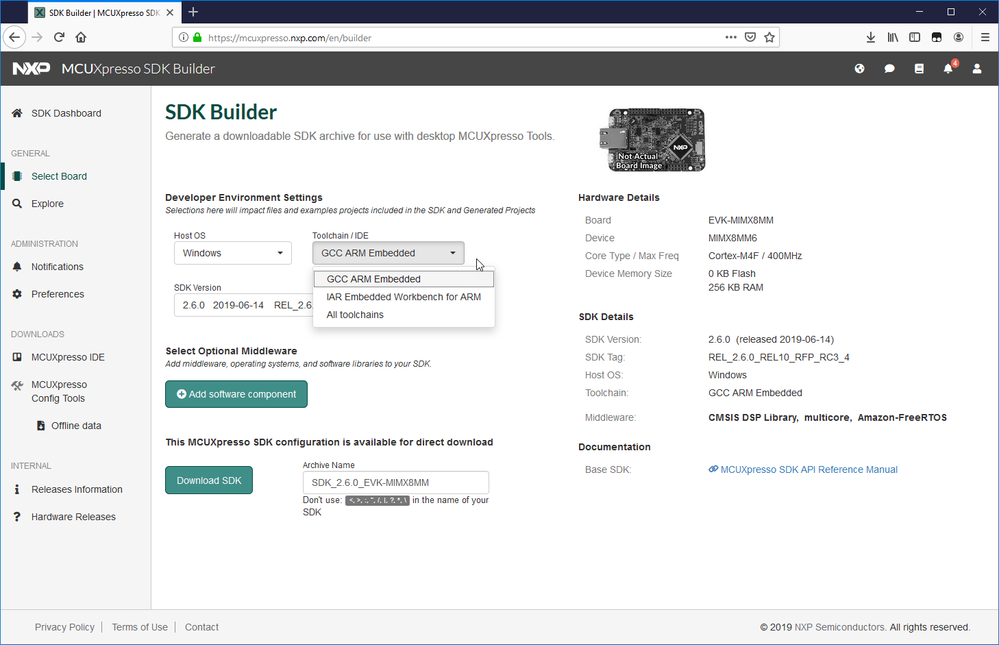This screenshot has height=645, width=999.
Task: Click the MCUXpresso SDK Builder title
Action: pyautogui.click(x=138, y=69)
